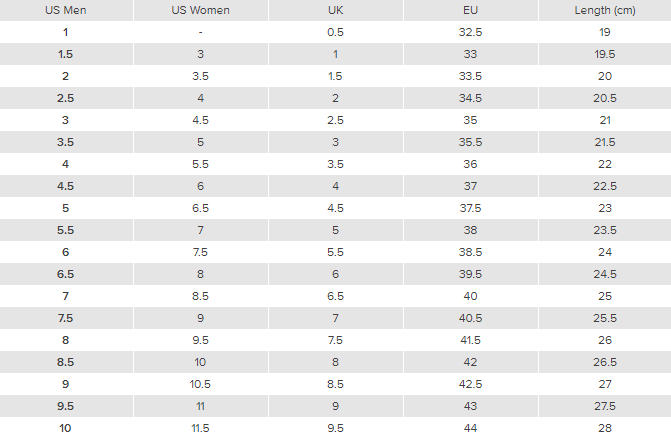This screenshot has width=671, height=436.
Task: Select the UK column header
Action: tap(336, 10)
